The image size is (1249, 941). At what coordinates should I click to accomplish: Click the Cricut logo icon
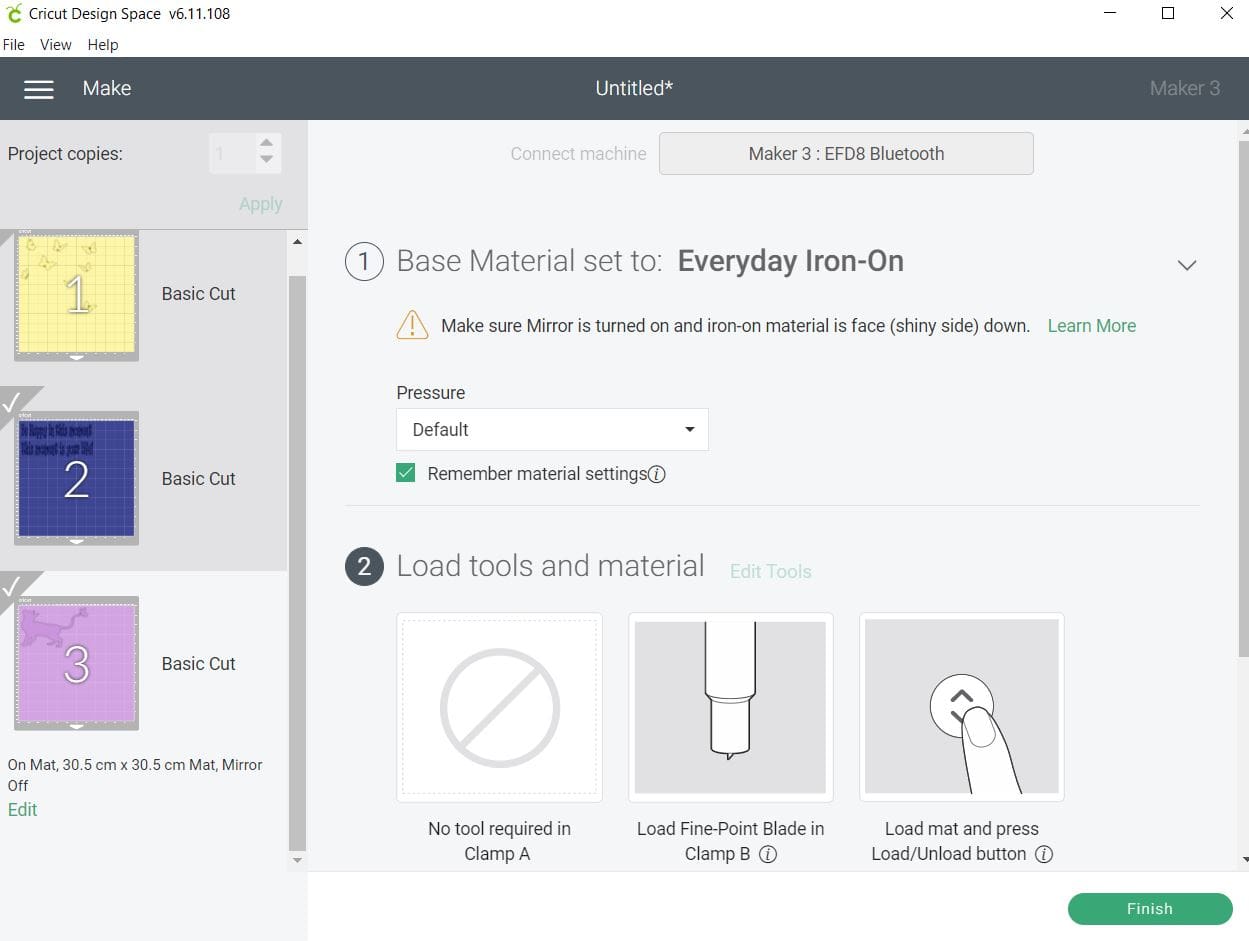tap(14, 14)
